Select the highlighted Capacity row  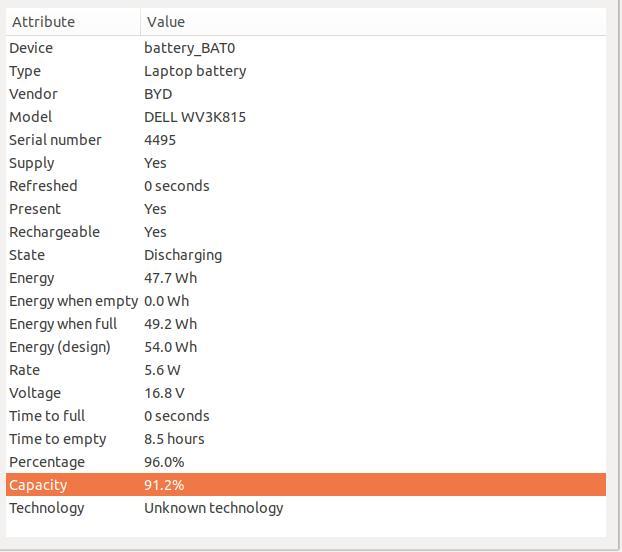[x=306, y=485]
